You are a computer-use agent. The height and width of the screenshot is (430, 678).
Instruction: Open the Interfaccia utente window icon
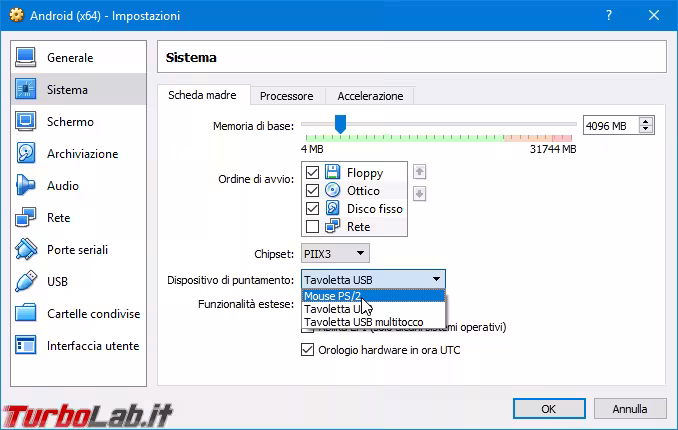click(x=26, y=346)
